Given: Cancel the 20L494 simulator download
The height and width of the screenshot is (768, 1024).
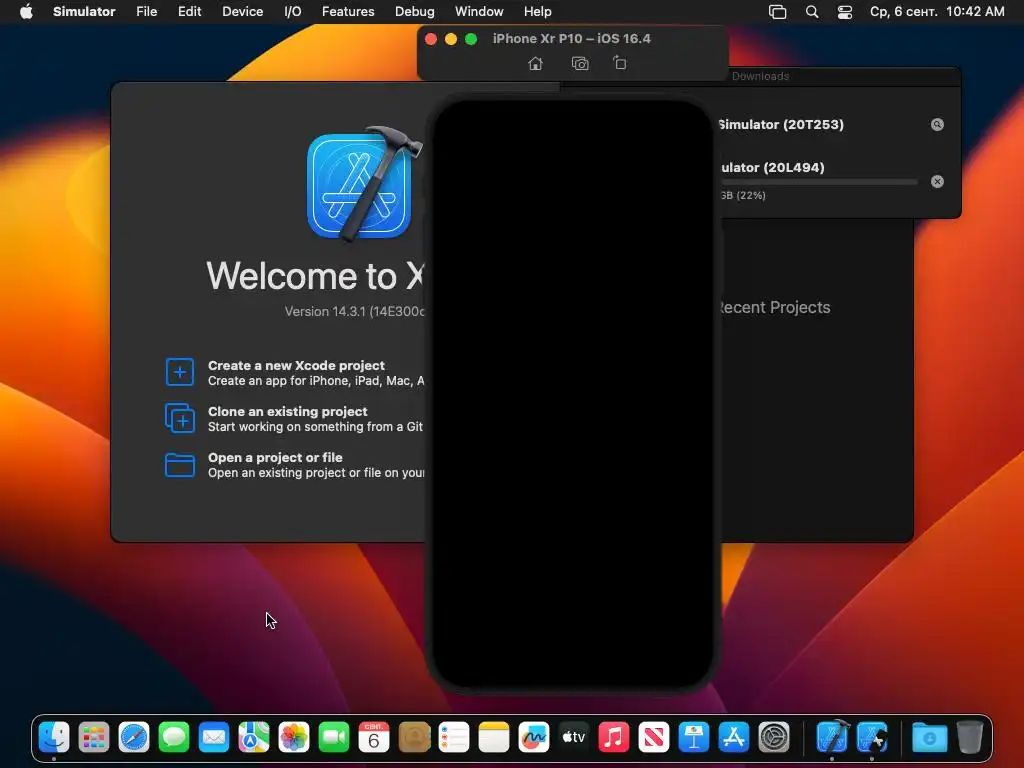Looking at the screenshot, I should pos(937,182).
